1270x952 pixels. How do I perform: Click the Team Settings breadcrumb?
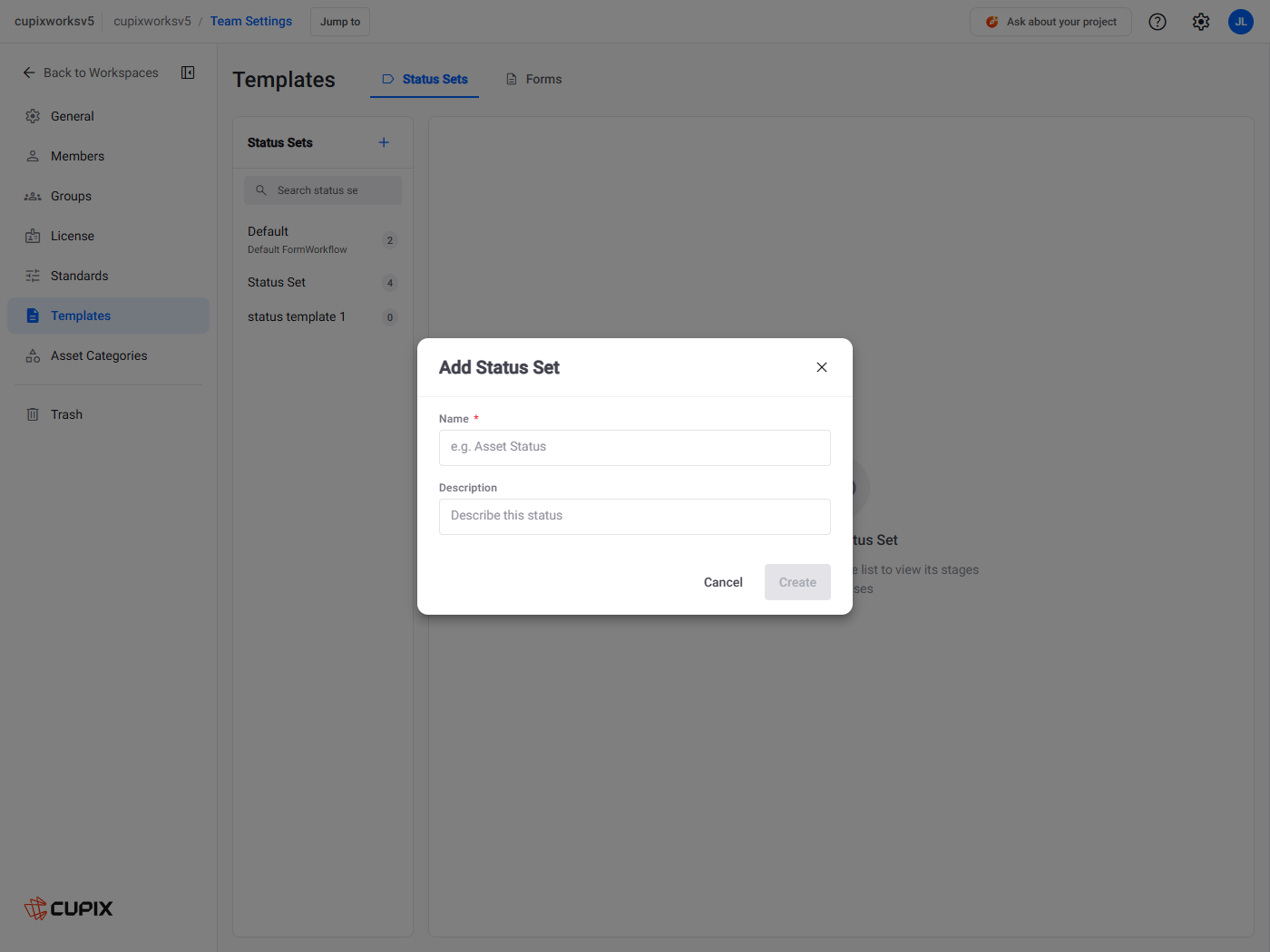pyautogui.click(x=251, y=21)
